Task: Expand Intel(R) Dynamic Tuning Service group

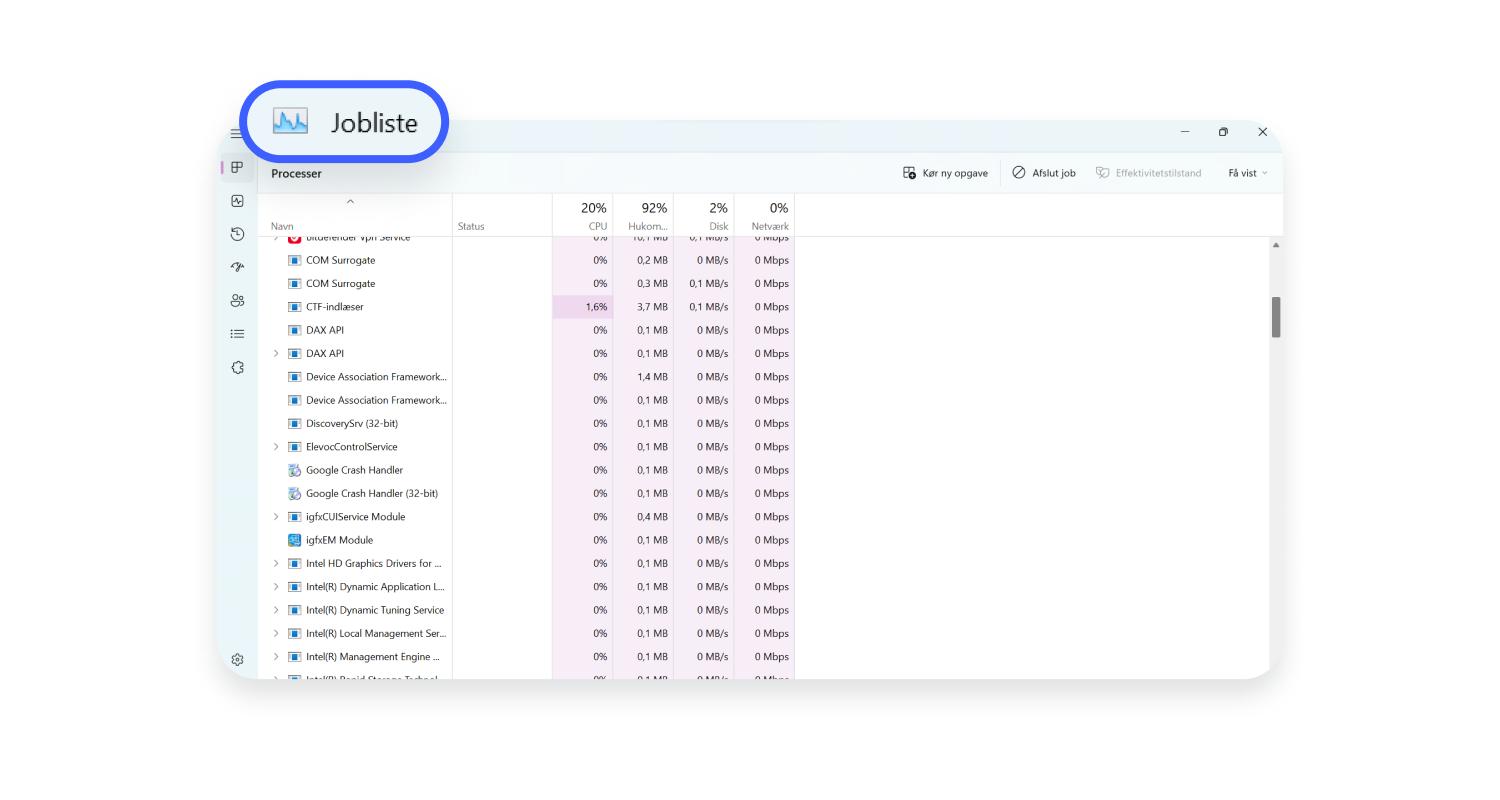Action: coord(276,610)
